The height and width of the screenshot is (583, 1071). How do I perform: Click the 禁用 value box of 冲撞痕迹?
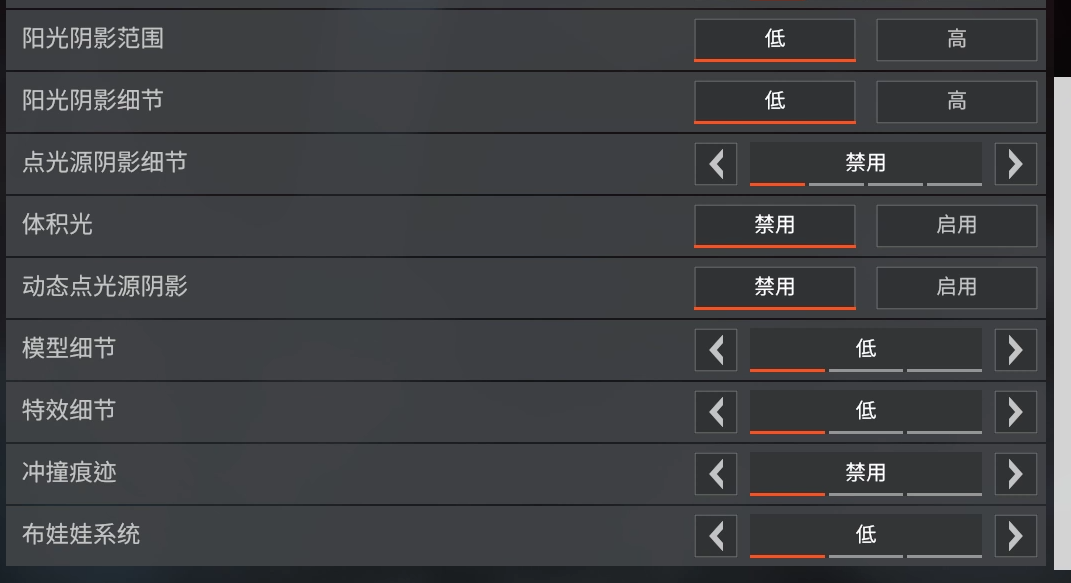click(x=865, y=473)
